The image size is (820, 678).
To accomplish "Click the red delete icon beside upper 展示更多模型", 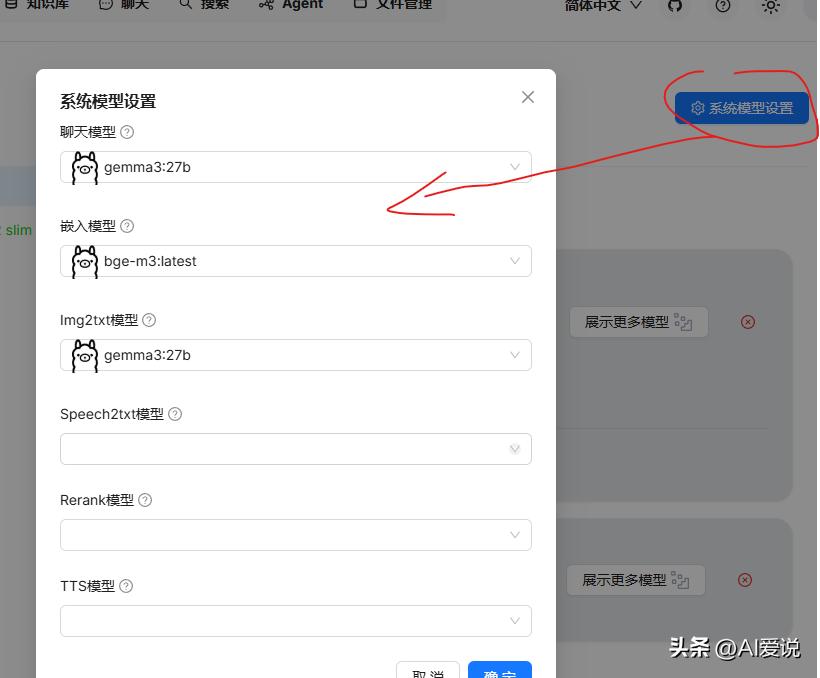I will click(x=748, y=322).
